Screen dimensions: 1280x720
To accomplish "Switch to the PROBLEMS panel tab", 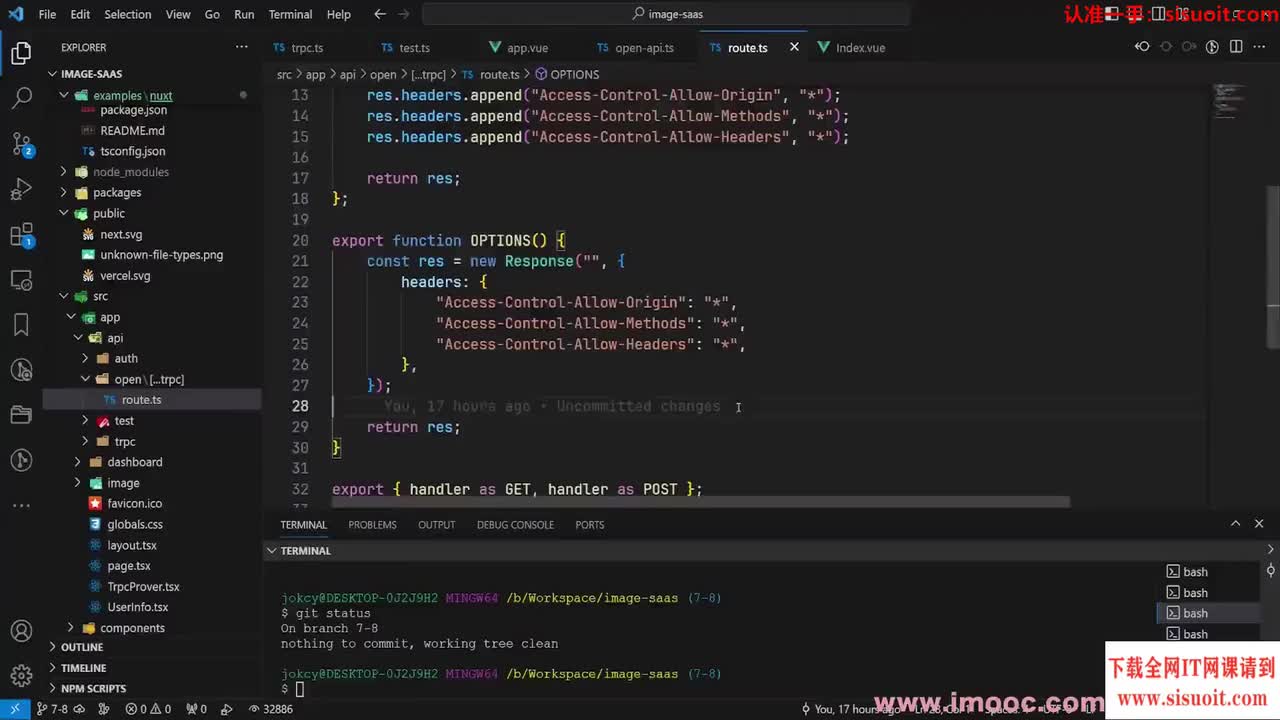I will (372, 524).
